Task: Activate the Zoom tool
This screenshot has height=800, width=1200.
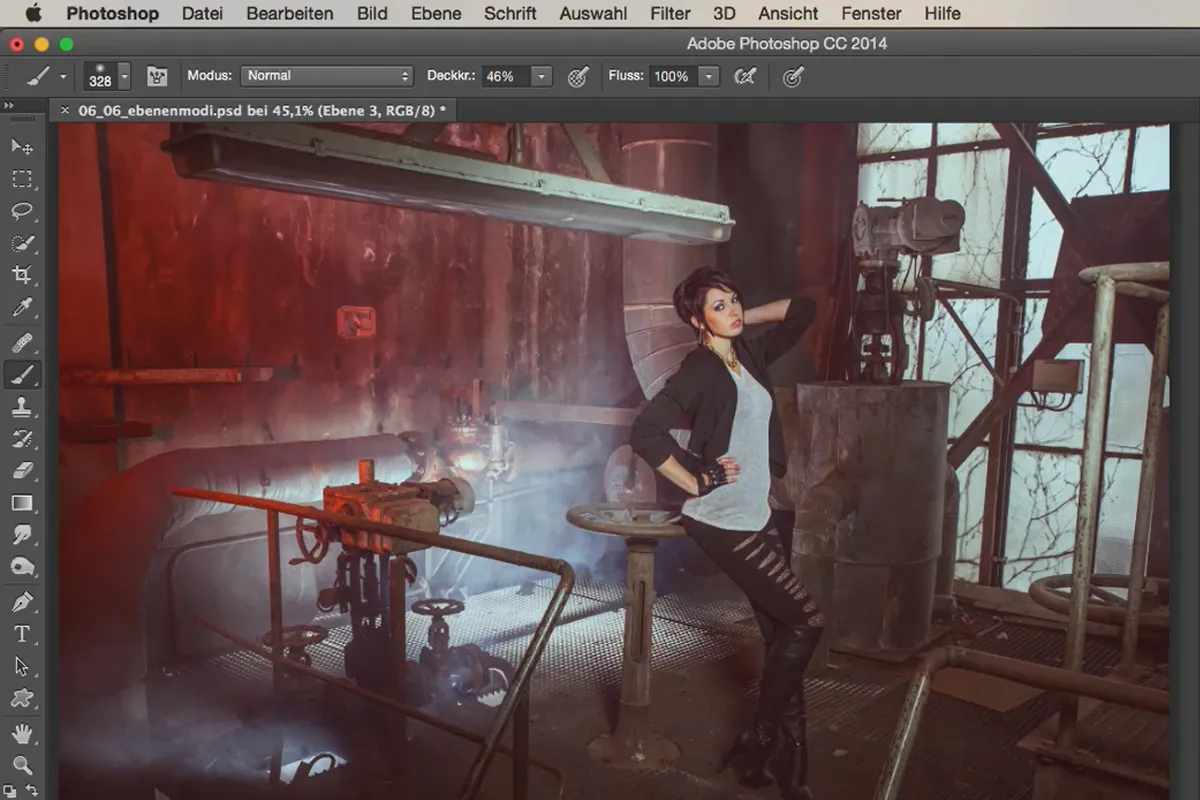Action: (x=21, y=766)
